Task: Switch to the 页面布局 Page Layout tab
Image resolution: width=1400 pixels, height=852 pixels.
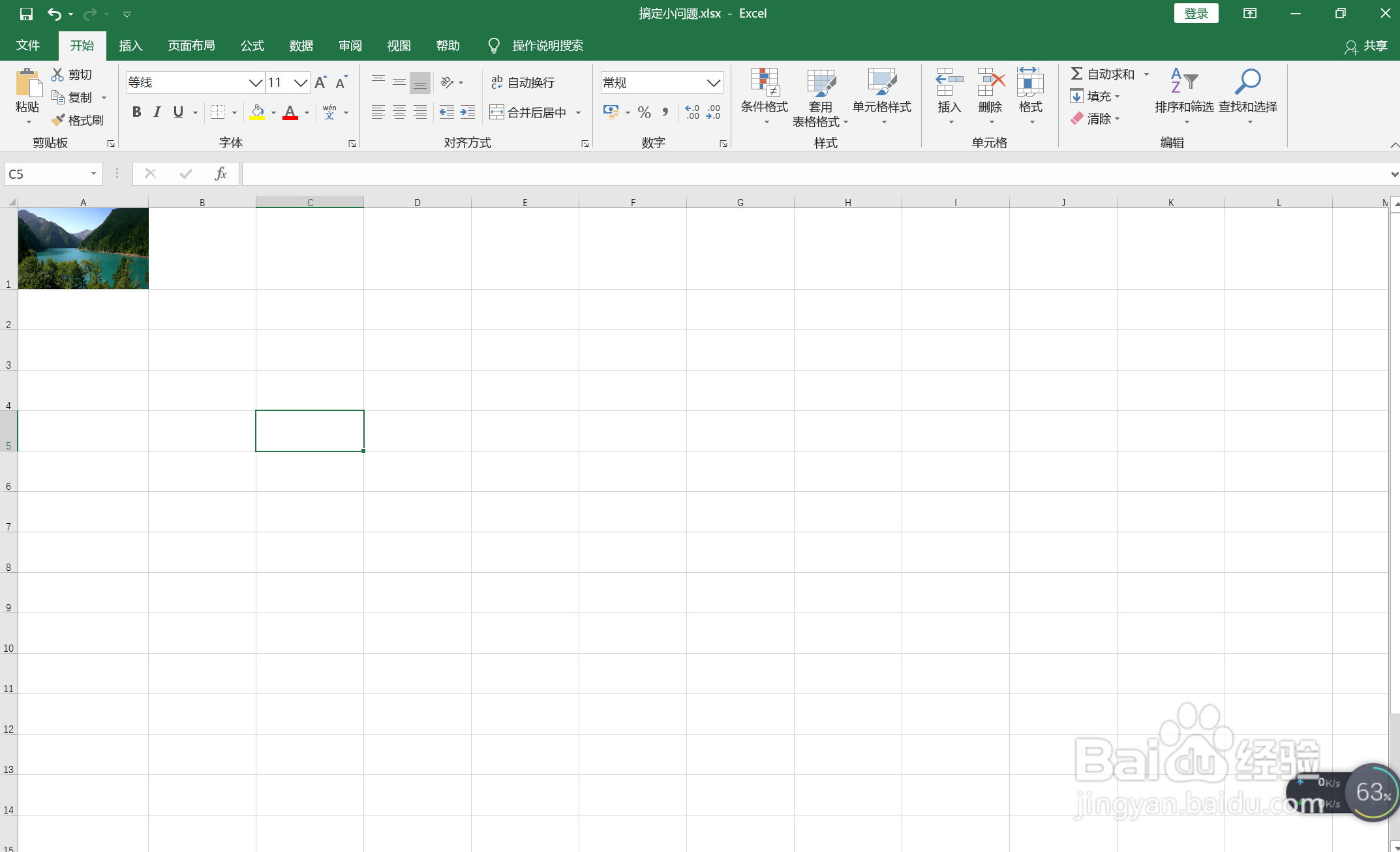Action: 191,46
